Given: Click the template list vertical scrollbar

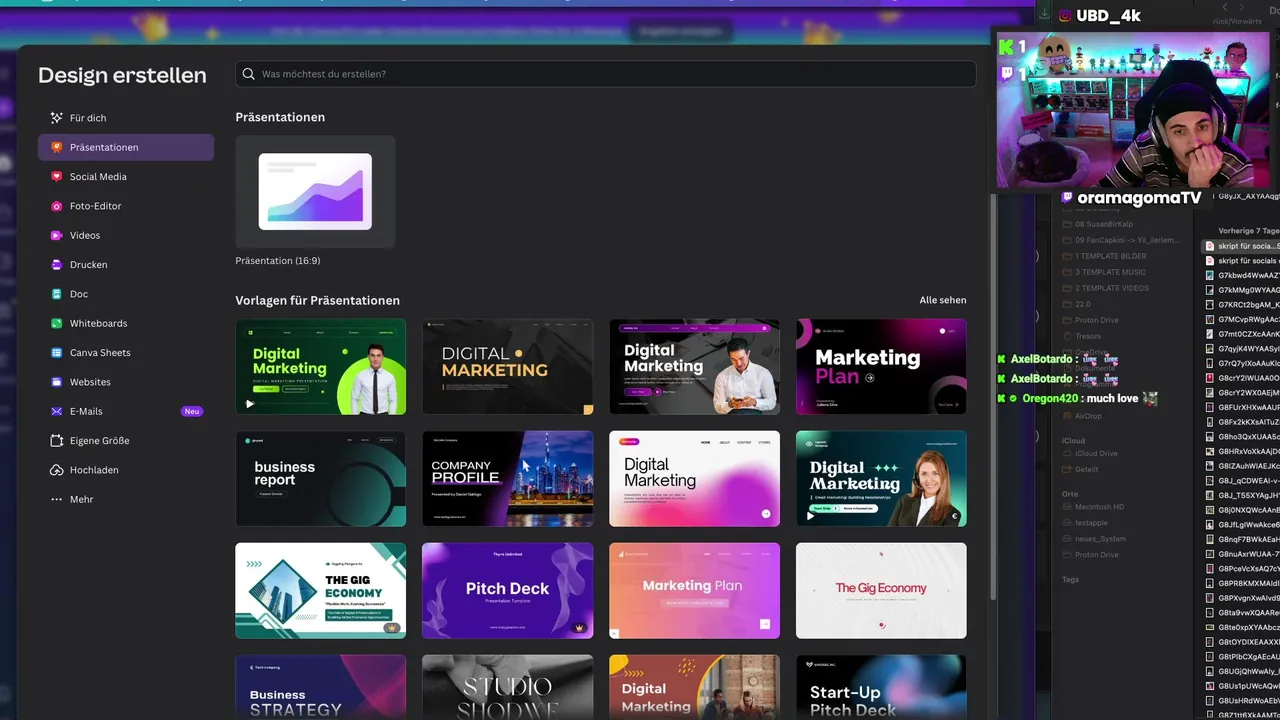Looking at the screenshot, I should pos(992,398).
